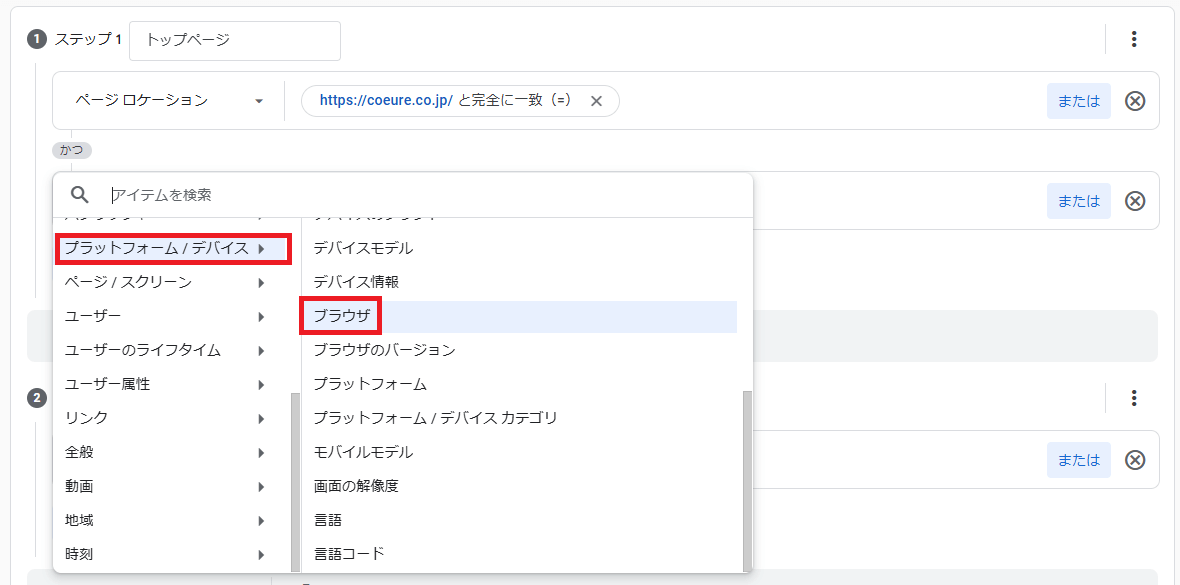
Task: Open Step 1 three-dot options menu
Action: coord(1134,40)
